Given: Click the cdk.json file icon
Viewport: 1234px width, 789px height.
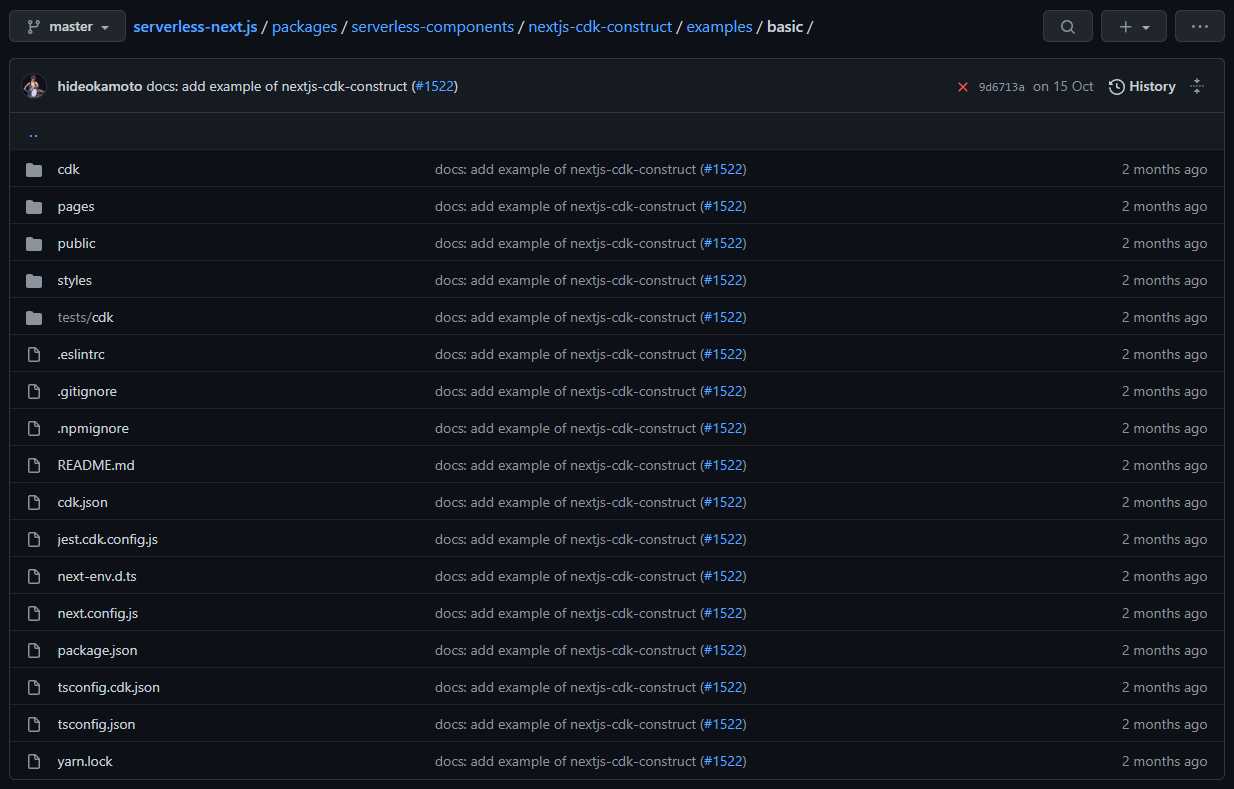Looking at the screenshot, I should pos(34,502).
